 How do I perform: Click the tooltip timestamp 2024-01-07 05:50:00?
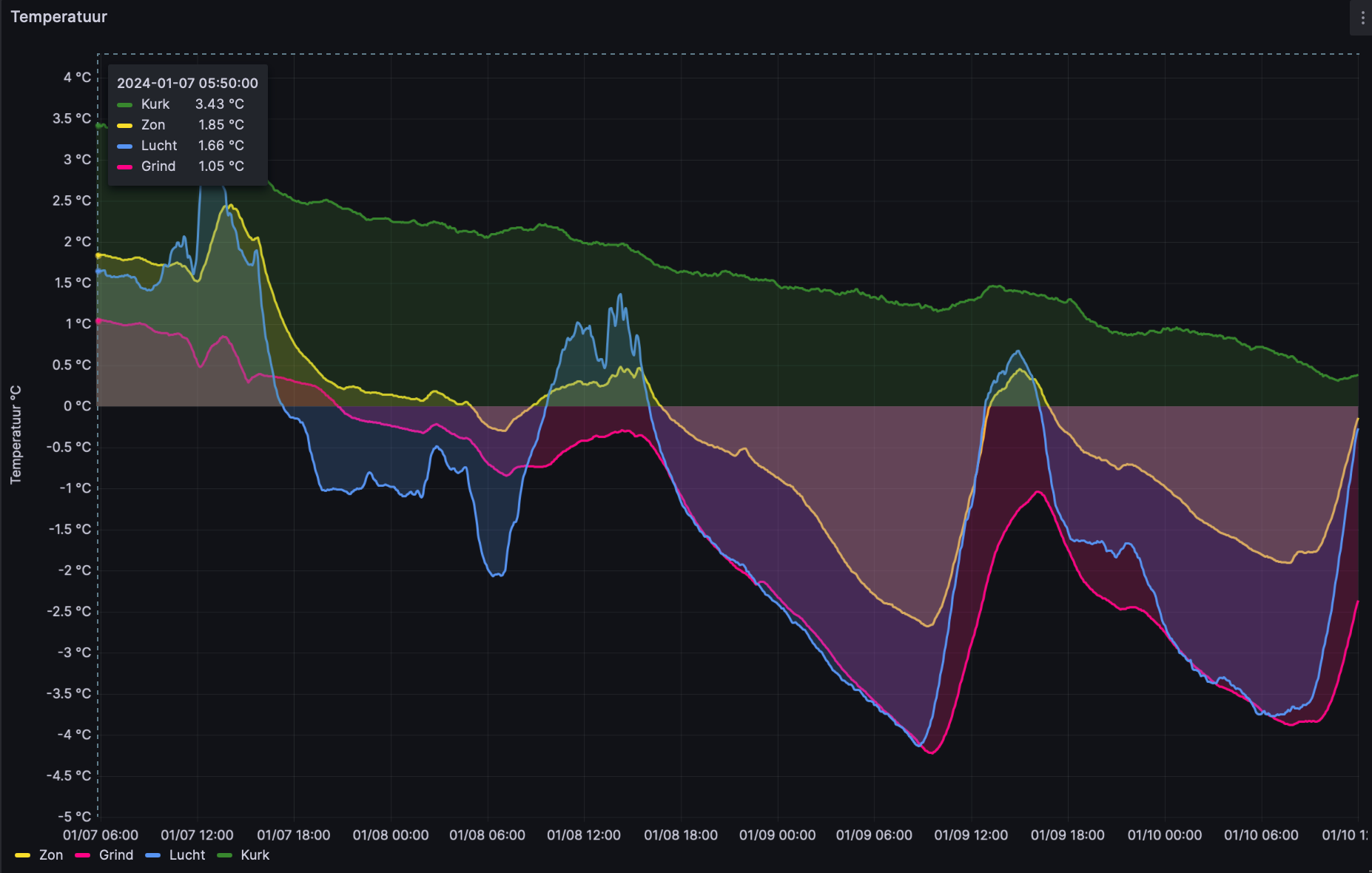[187, 84]
